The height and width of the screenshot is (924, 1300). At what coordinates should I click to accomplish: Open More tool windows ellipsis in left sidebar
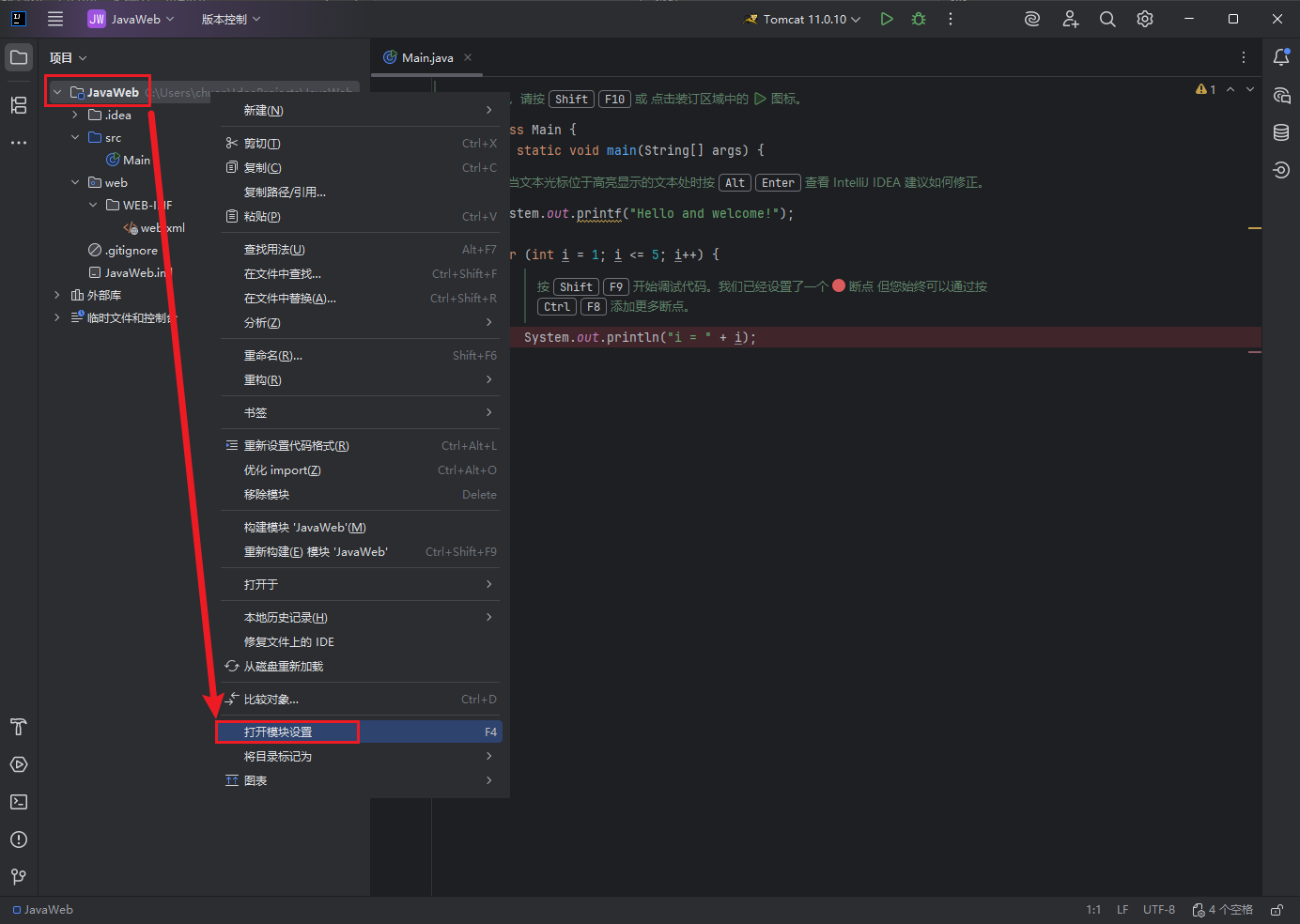(x=19, y=143)
